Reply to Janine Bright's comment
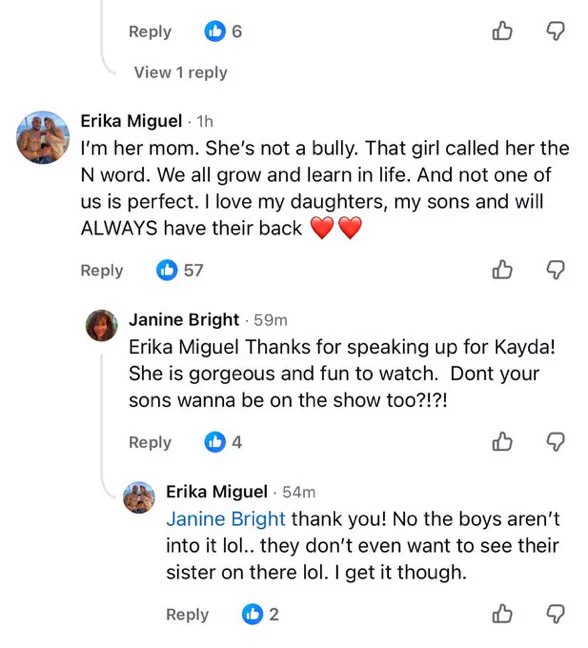Screen dimensions: 588x648 (x=150, y=442)
